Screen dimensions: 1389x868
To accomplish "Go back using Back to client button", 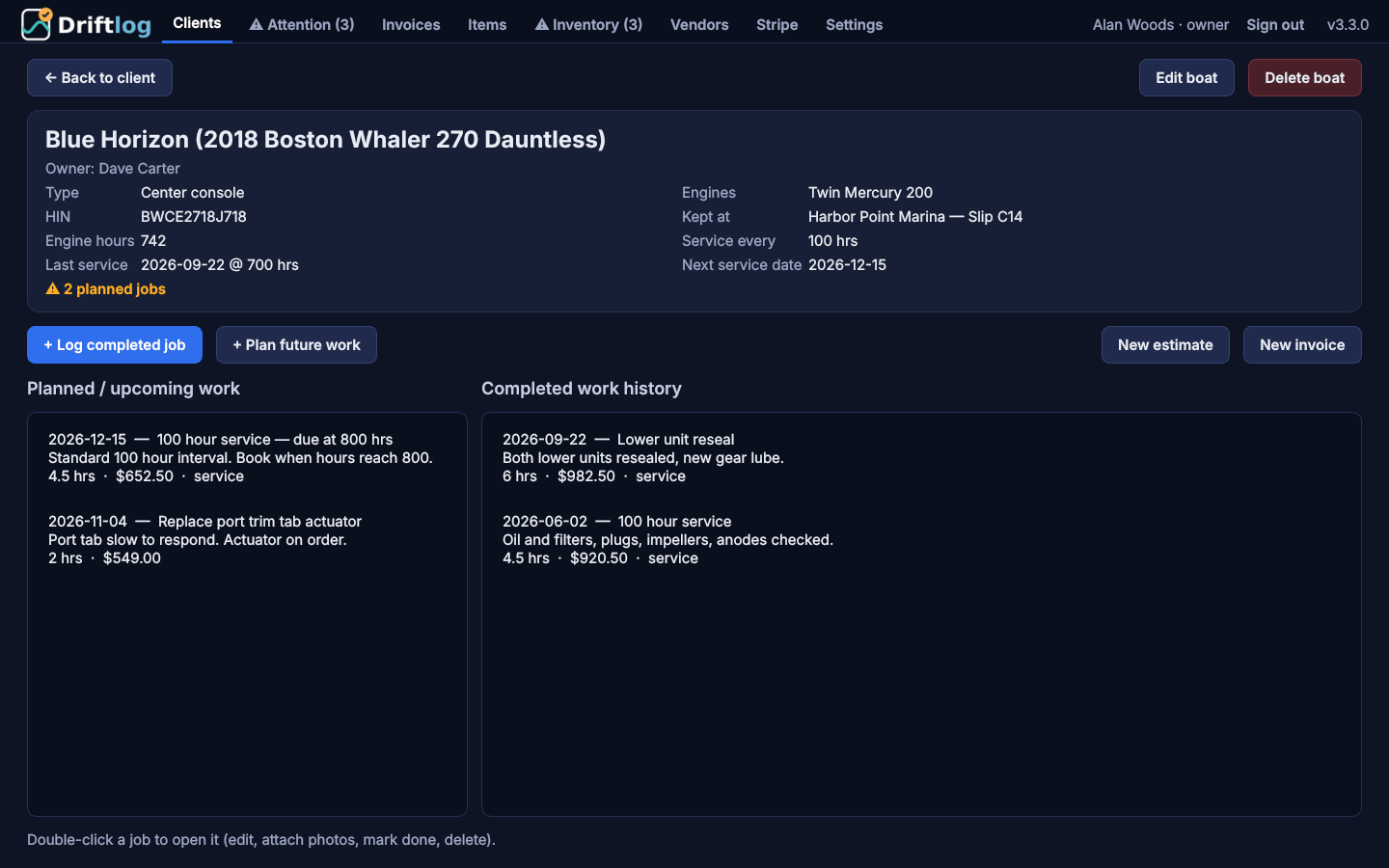I will click(x=99, y=78).
